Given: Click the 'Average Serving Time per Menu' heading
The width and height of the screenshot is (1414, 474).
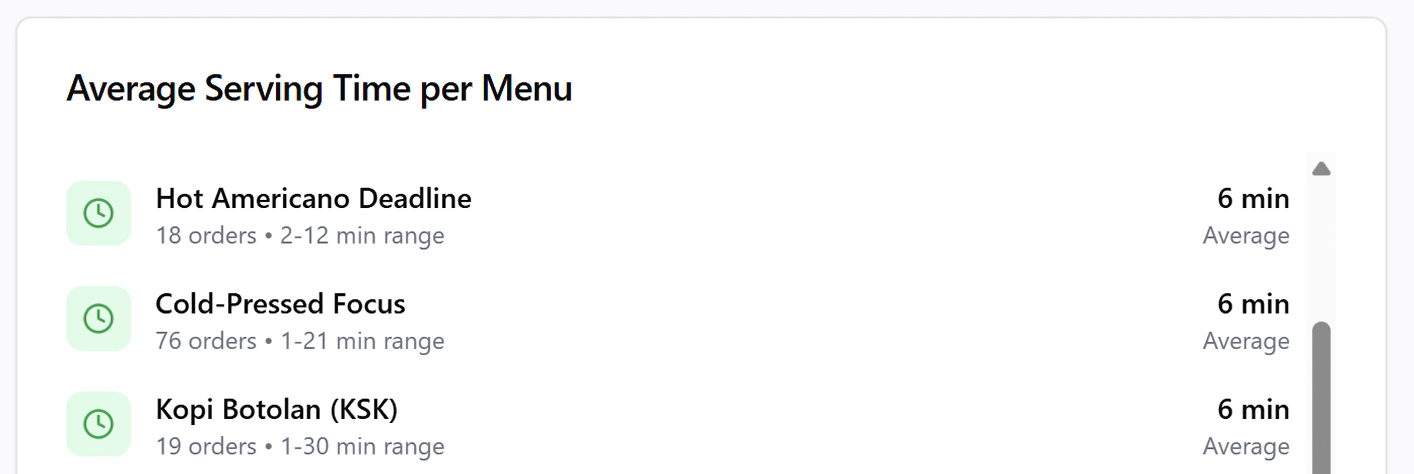Looking at the screenshot, I should (x=319, y=89).
